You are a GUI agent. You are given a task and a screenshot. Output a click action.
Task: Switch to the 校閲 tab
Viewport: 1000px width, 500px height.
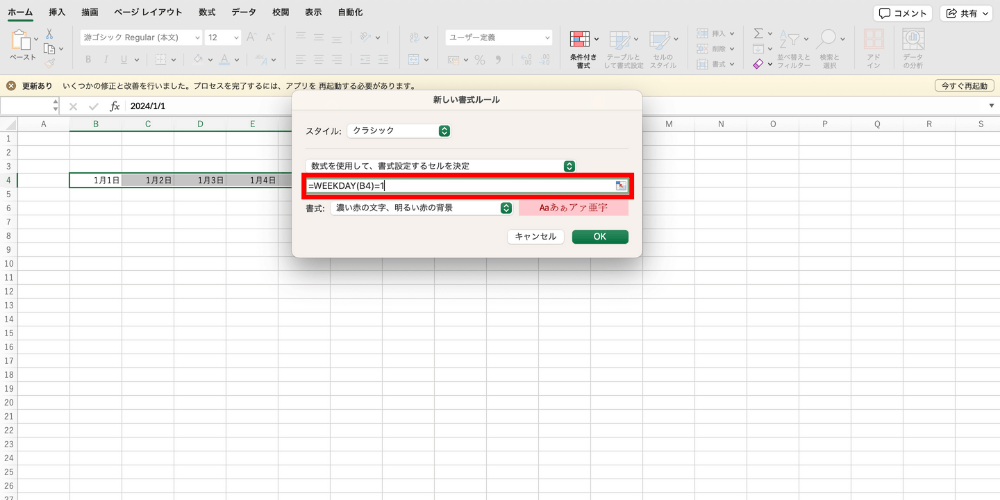pyautogui.click(x=281, y=12)
